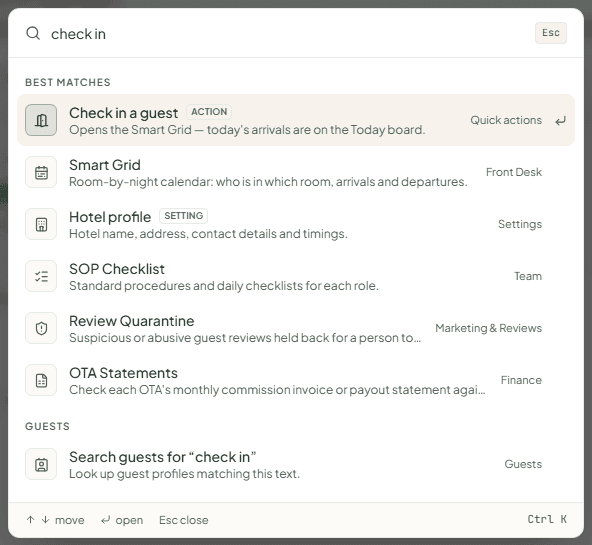592x545 pixels.
Task: Click the document icon for OTA Statements
Action: (41, 380)
